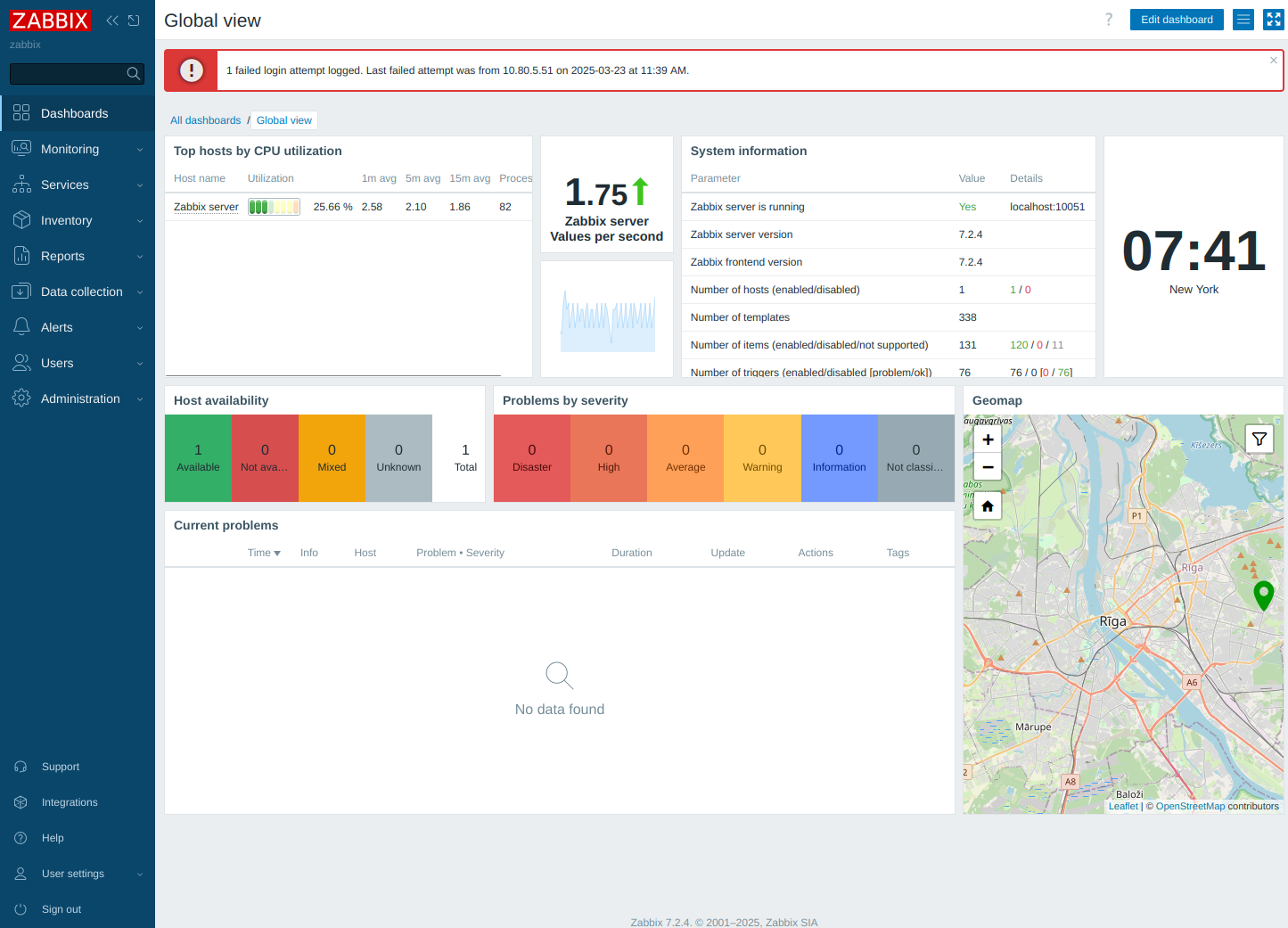Open the All dashboards breadcrumb link

(x=206, y=120)
